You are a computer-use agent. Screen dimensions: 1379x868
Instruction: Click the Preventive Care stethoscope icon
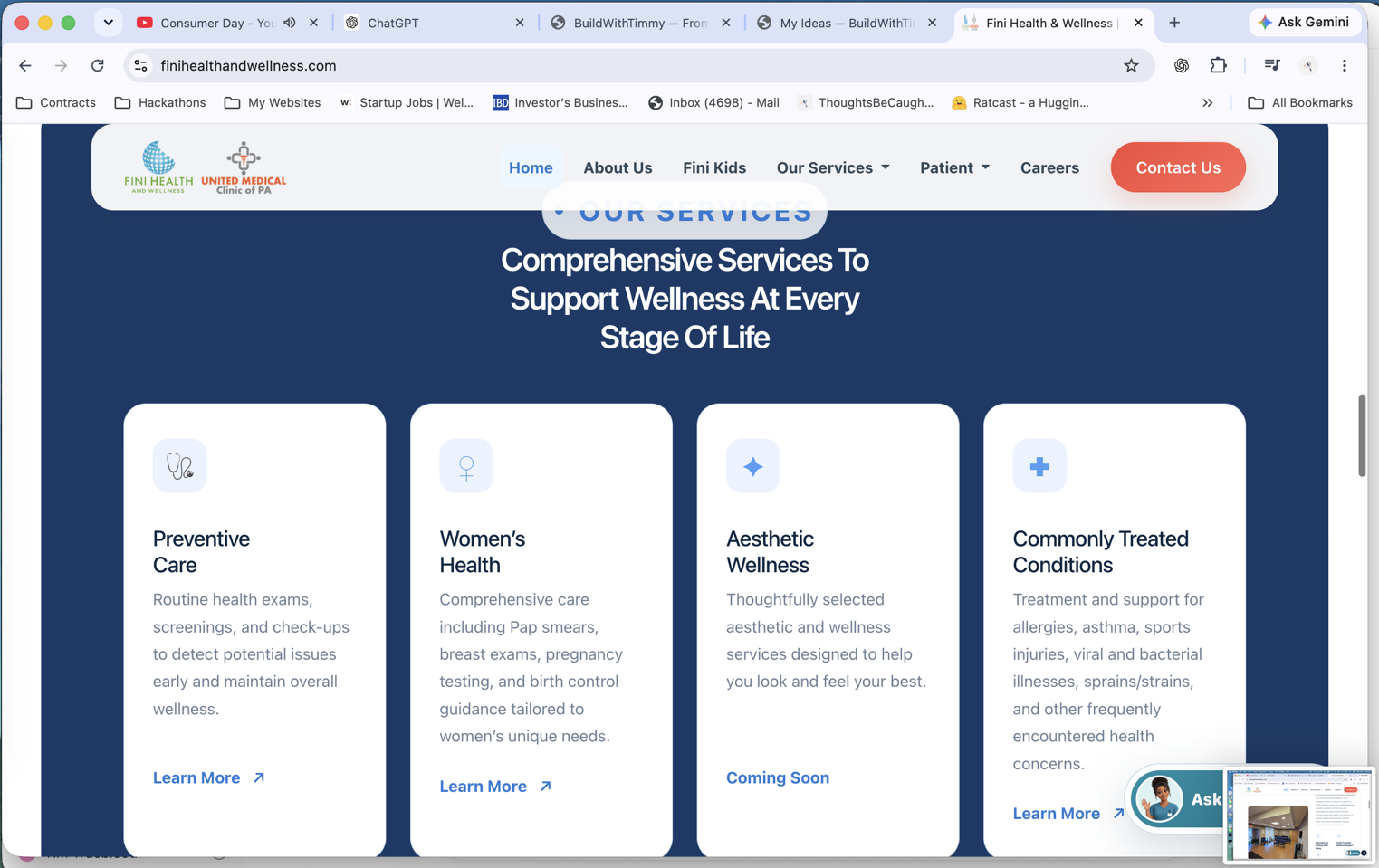point(179,466)
